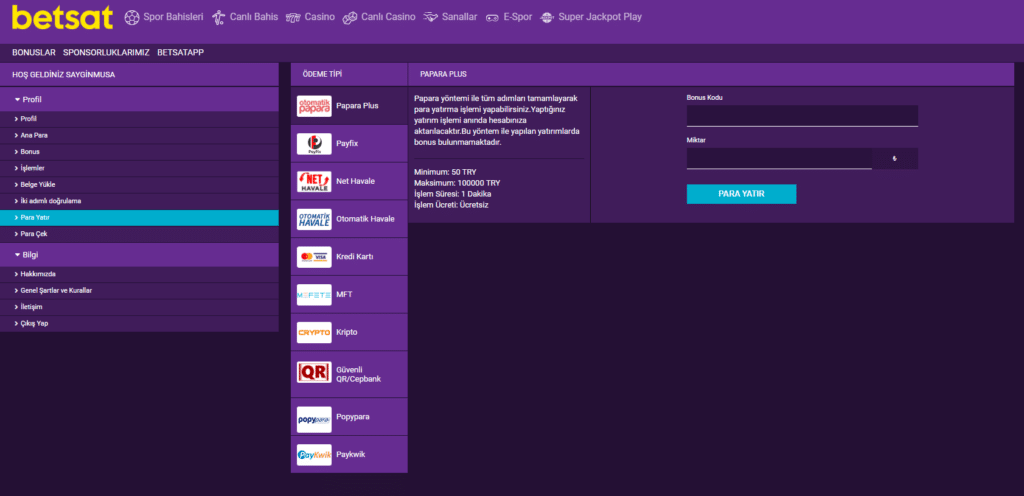Focus the Bonus Kodu input field
Image resolution: width=1024 pixels, height=496 pixels.
click(802, 116)
